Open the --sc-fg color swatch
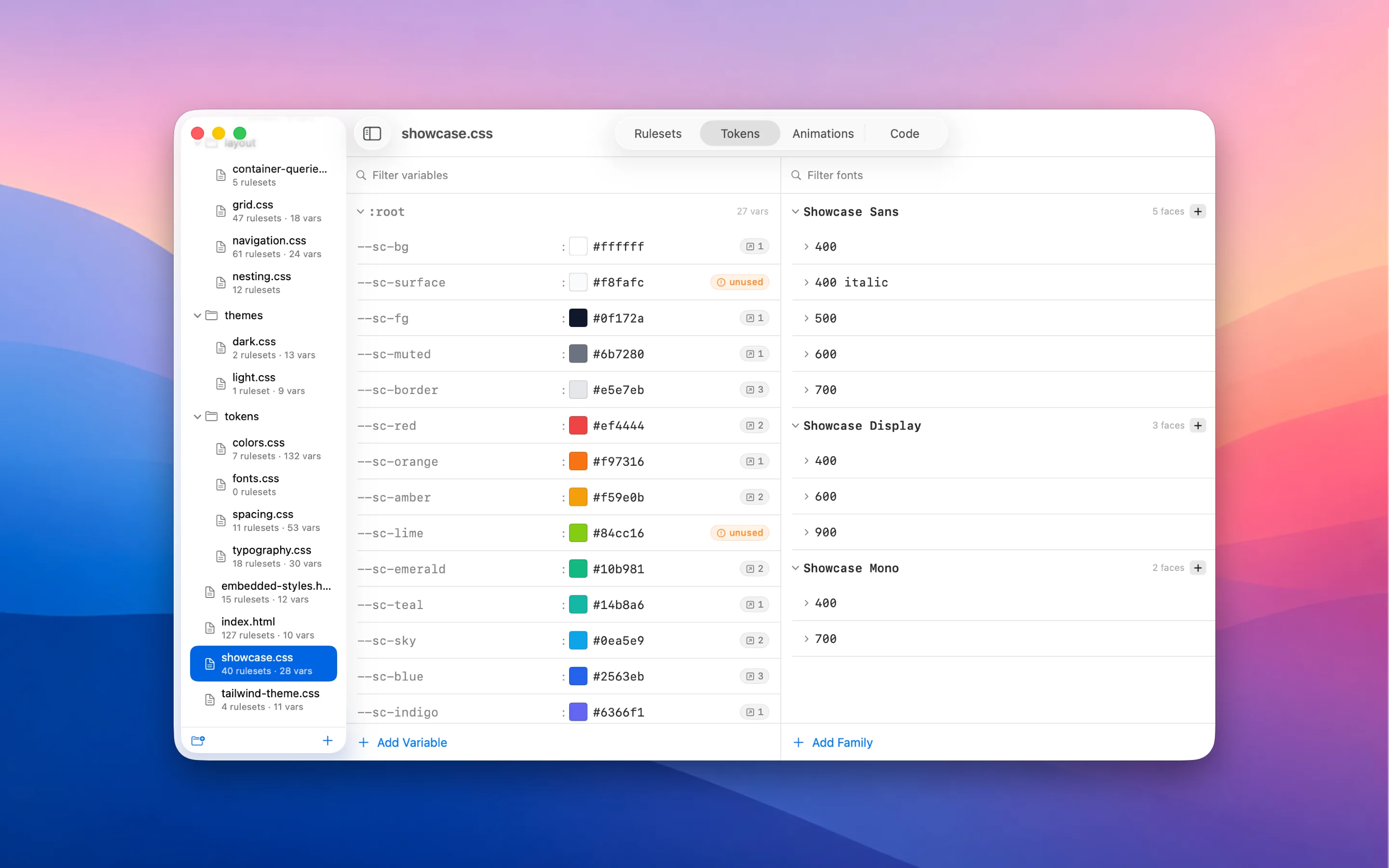Screen dimensions: 1389x868 click(x=578, y=318)
